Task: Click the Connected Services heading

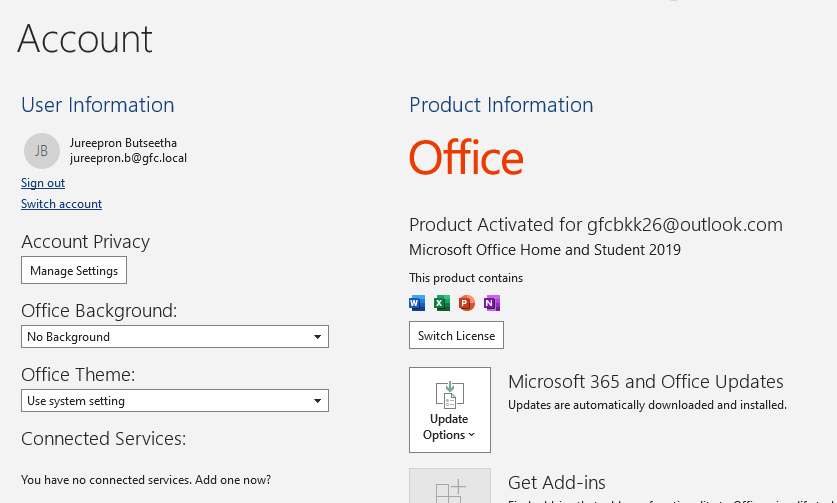Action: (103, 439)
